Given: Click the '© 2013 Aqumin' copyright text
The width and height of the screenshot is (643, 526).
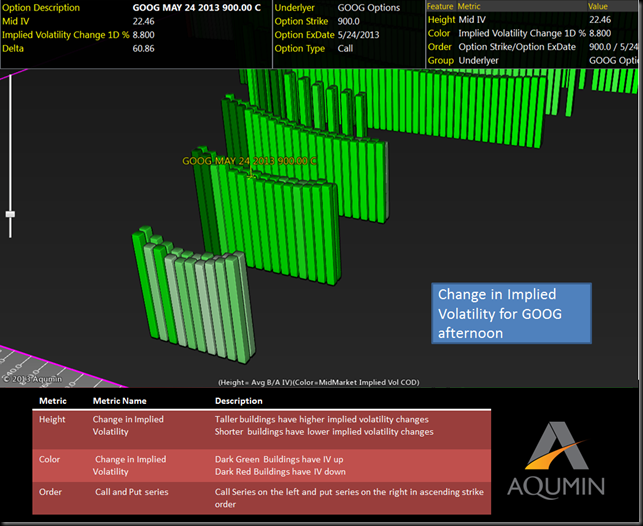Looking at the screenshot, I should click(x=33, y=379).
